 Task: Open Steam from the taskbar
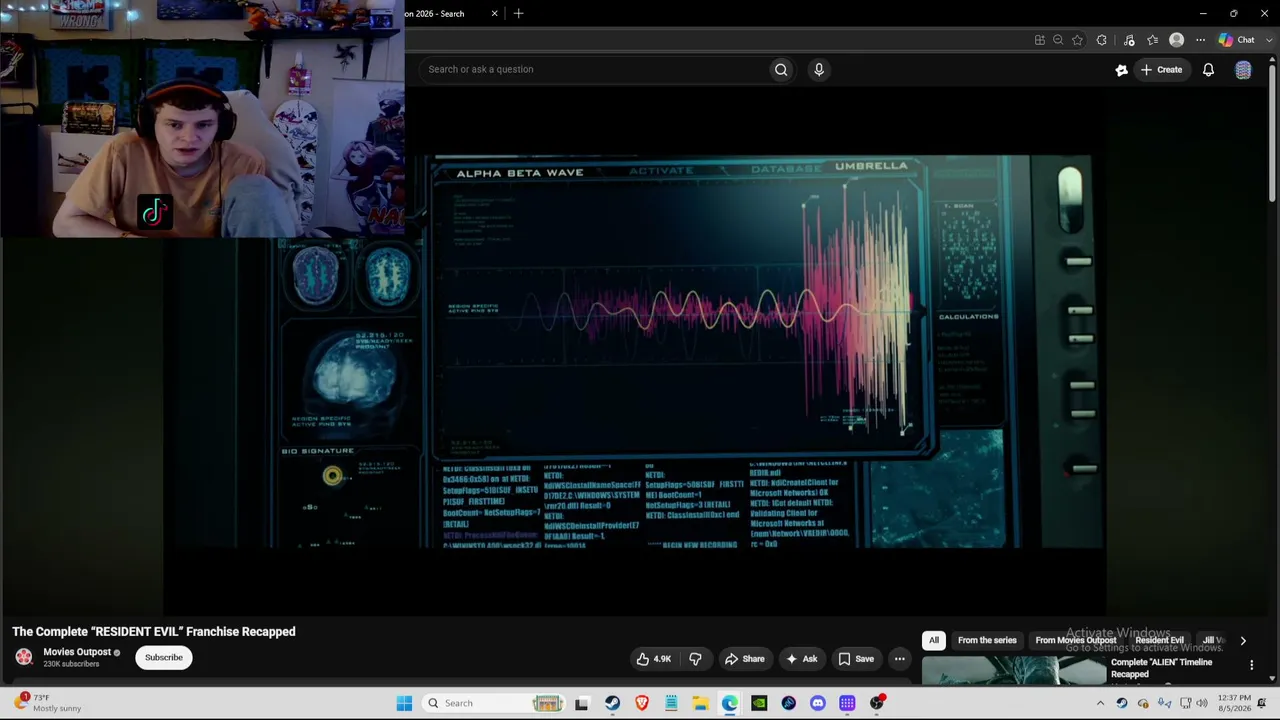(x=612, y=703)
